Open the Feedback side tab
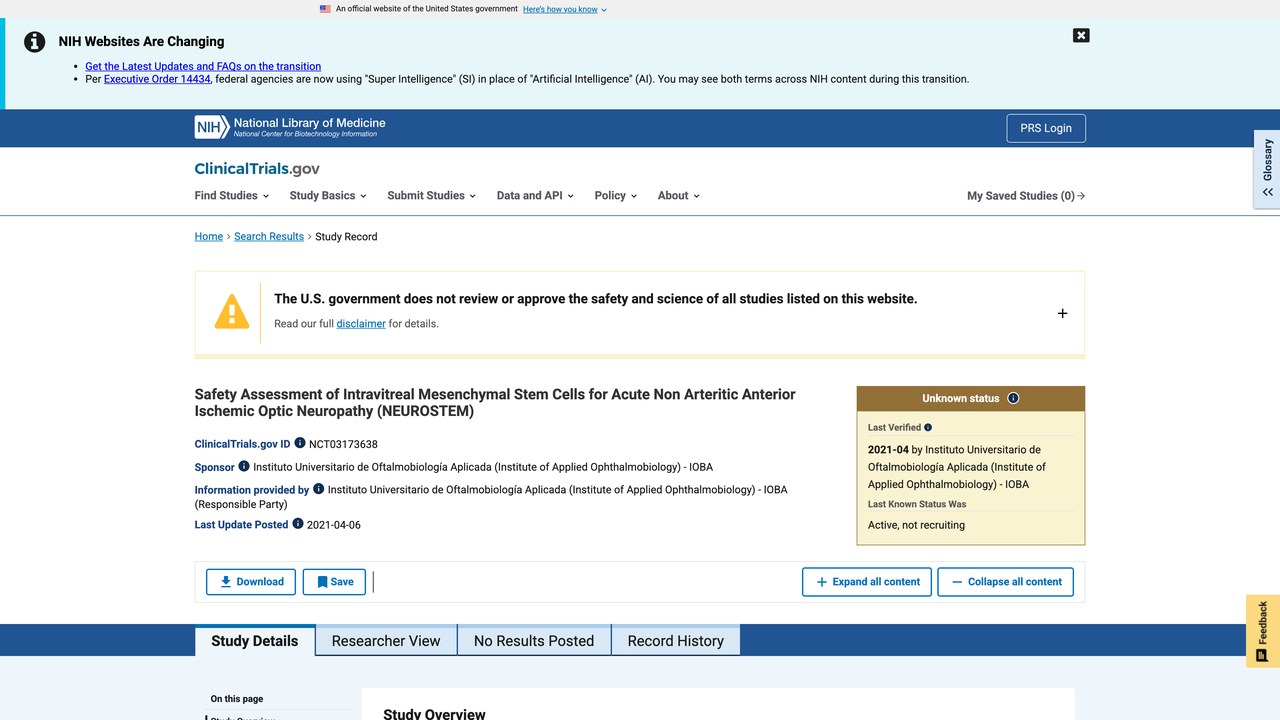 [1263, 631]
